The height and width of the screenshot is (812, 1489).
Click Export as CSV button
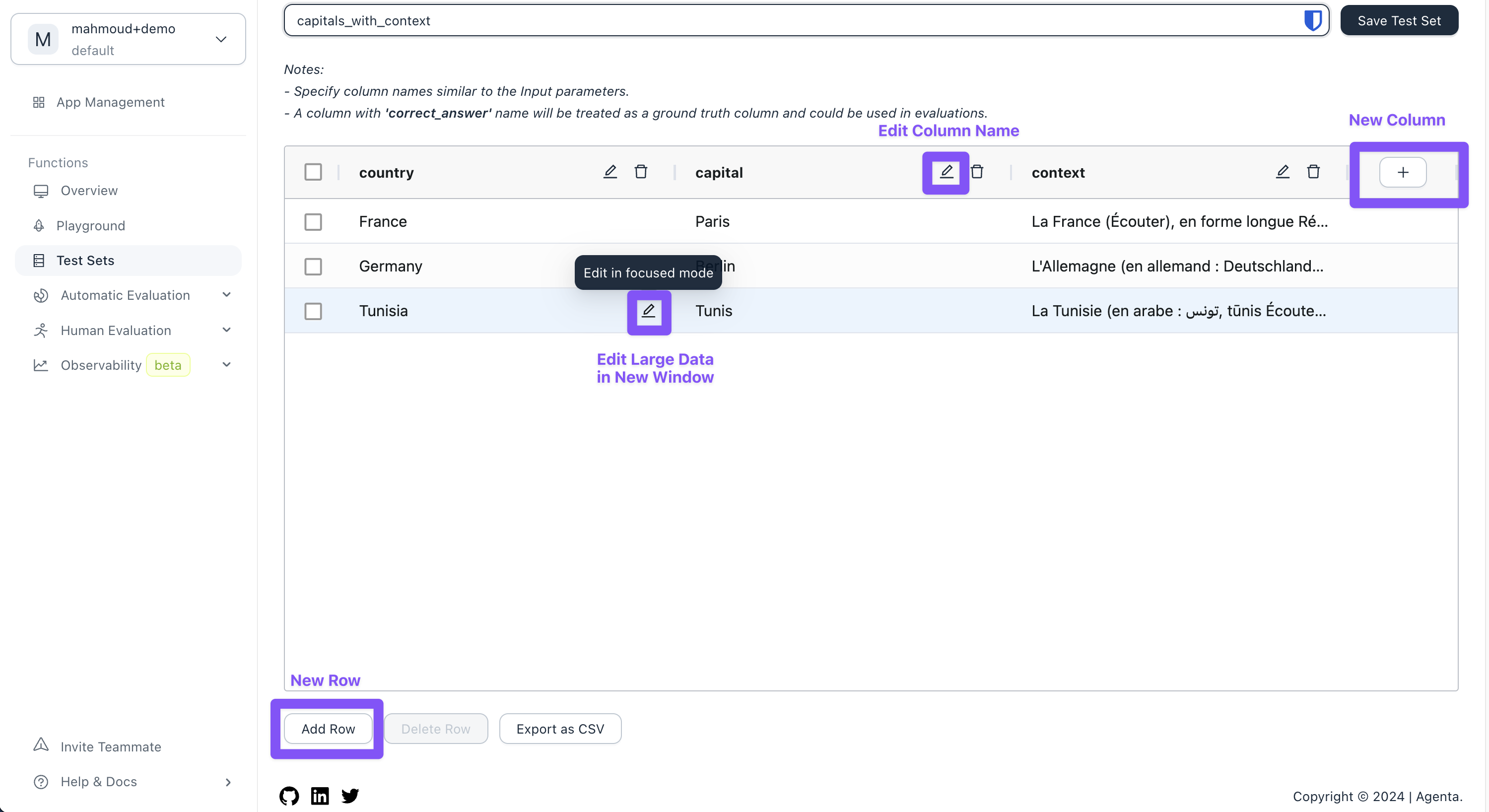point(560,729)
